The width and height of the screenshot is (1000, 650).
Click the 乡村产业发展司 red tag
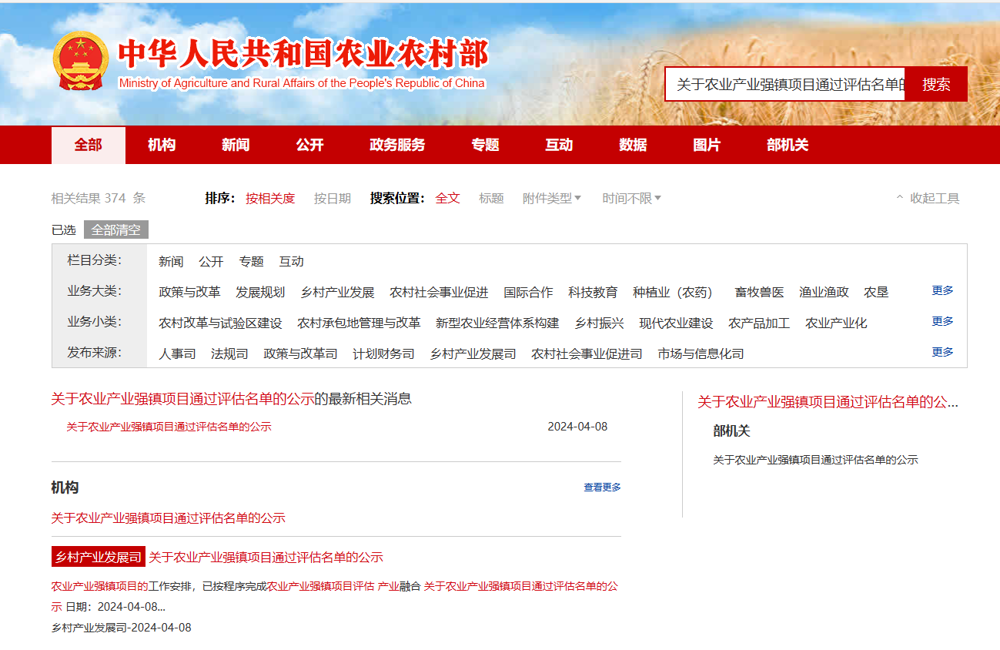click(x=98, y=557)
